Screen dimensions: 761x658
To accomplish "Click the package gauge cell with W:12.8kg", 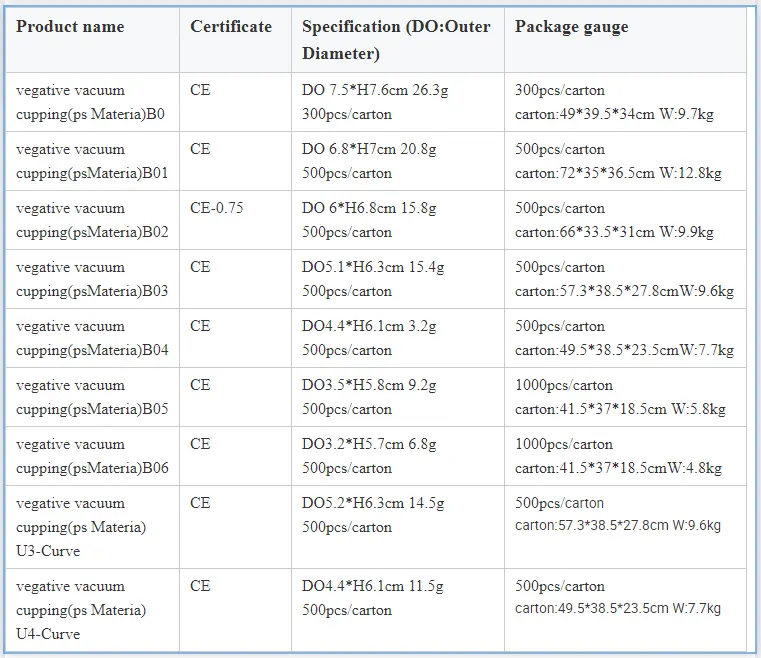I will click(618, 161).
